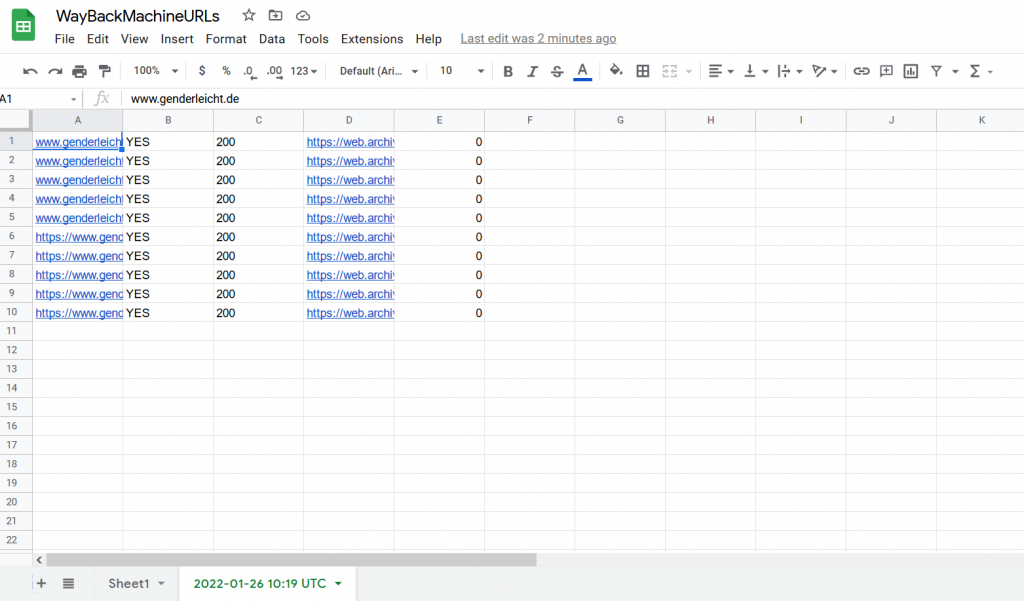Show the all sheets list
1024x601 pixels.
[69, 583]
